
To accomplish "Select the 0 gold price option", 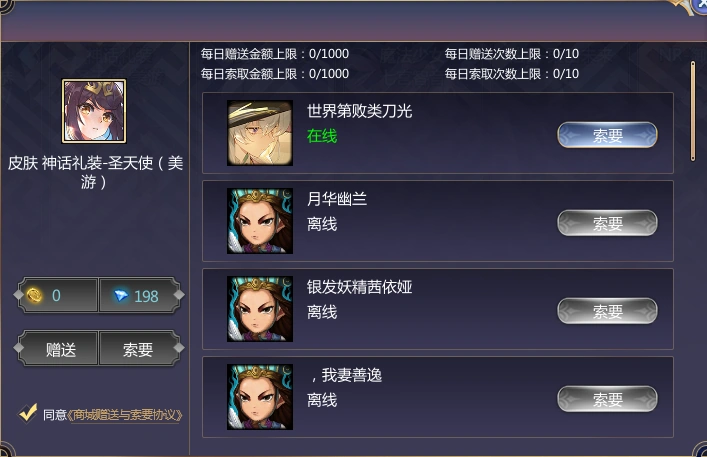I will coord(58,296).
